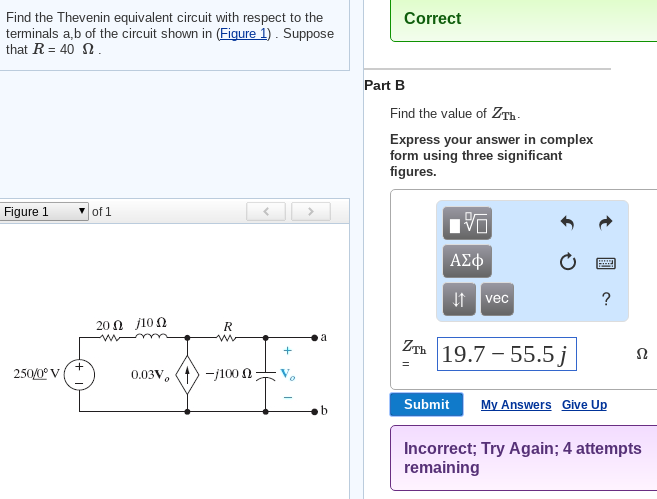The width and height of the screenshot is (657, 499).
Task: Undo the last answer edit
Action: point(567,223)
